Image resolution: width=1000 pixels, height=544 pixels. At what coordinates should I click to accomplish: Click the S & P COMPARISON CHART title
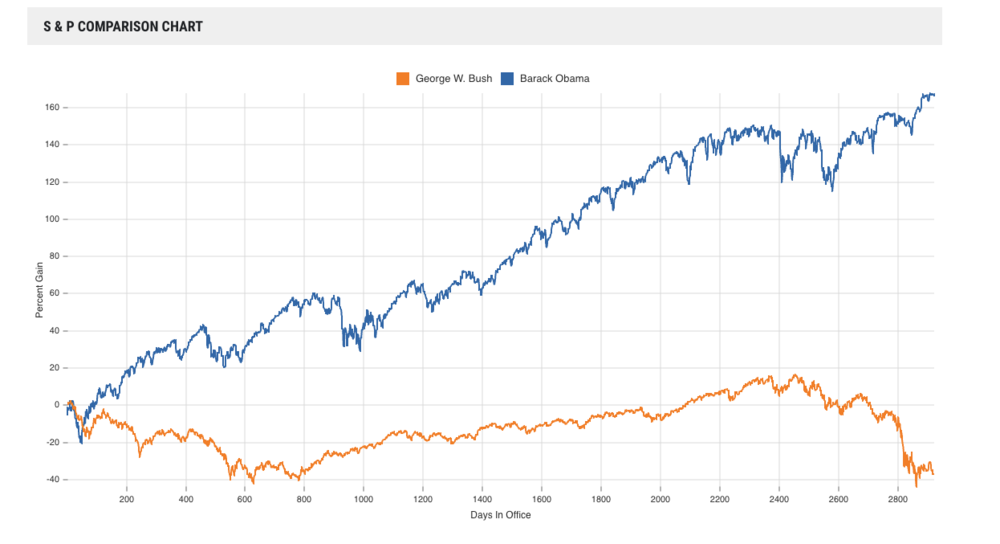123,27
